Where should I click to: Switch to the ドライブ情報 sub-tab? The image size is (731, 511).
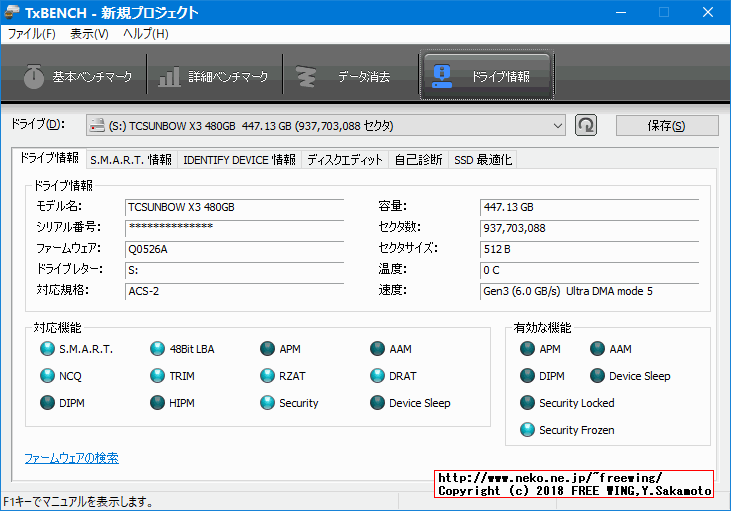(49, 158)
